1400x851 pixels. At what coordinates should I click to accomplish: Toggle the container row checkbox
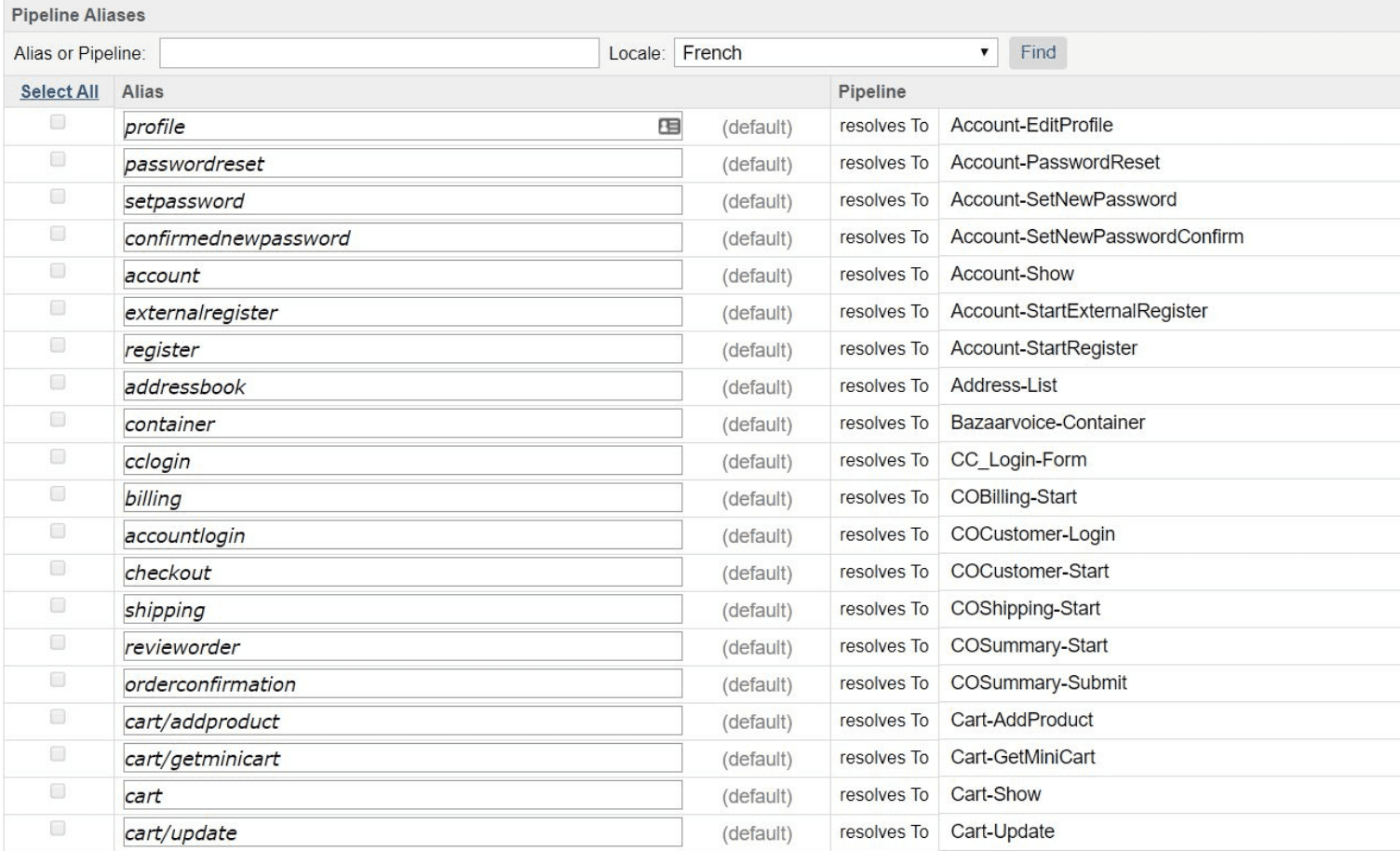pos(58,420)
